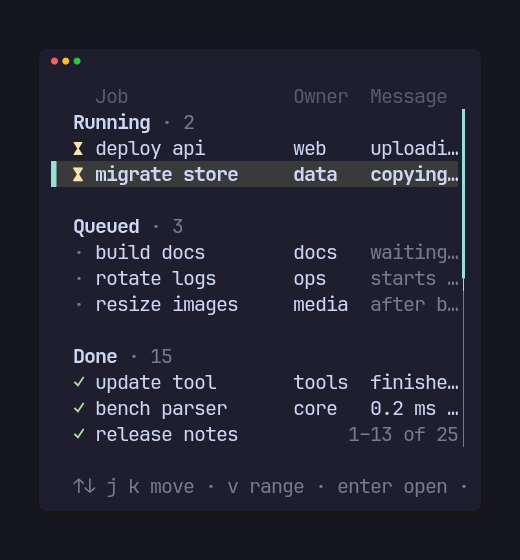The image size is (520, 560).
Task: Click the waiting… message of build docs
Action: (414, 253)
